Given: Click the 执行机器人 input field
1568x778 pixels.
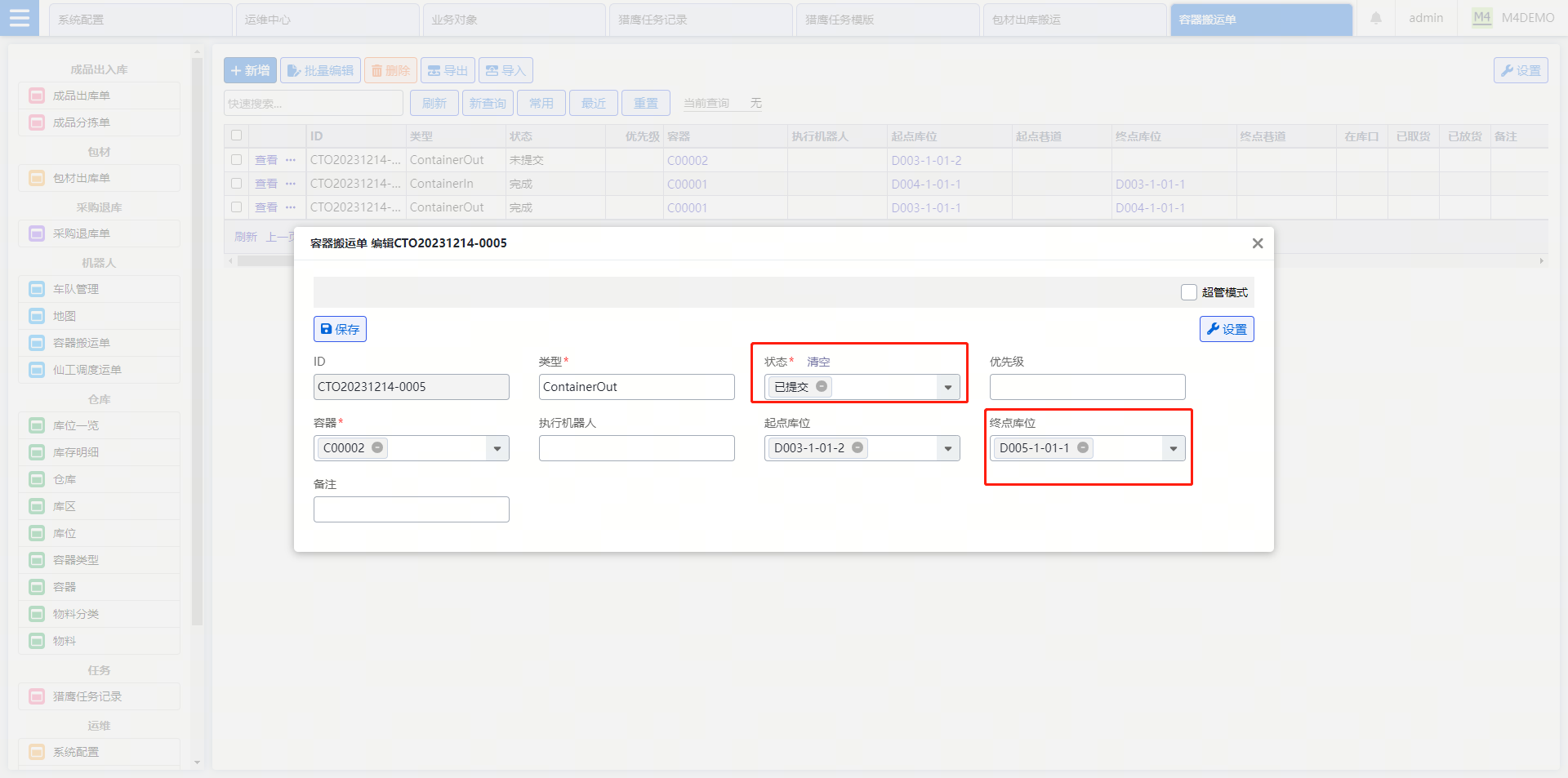Looking at the screenshot, I should click(x=636, y=448).
